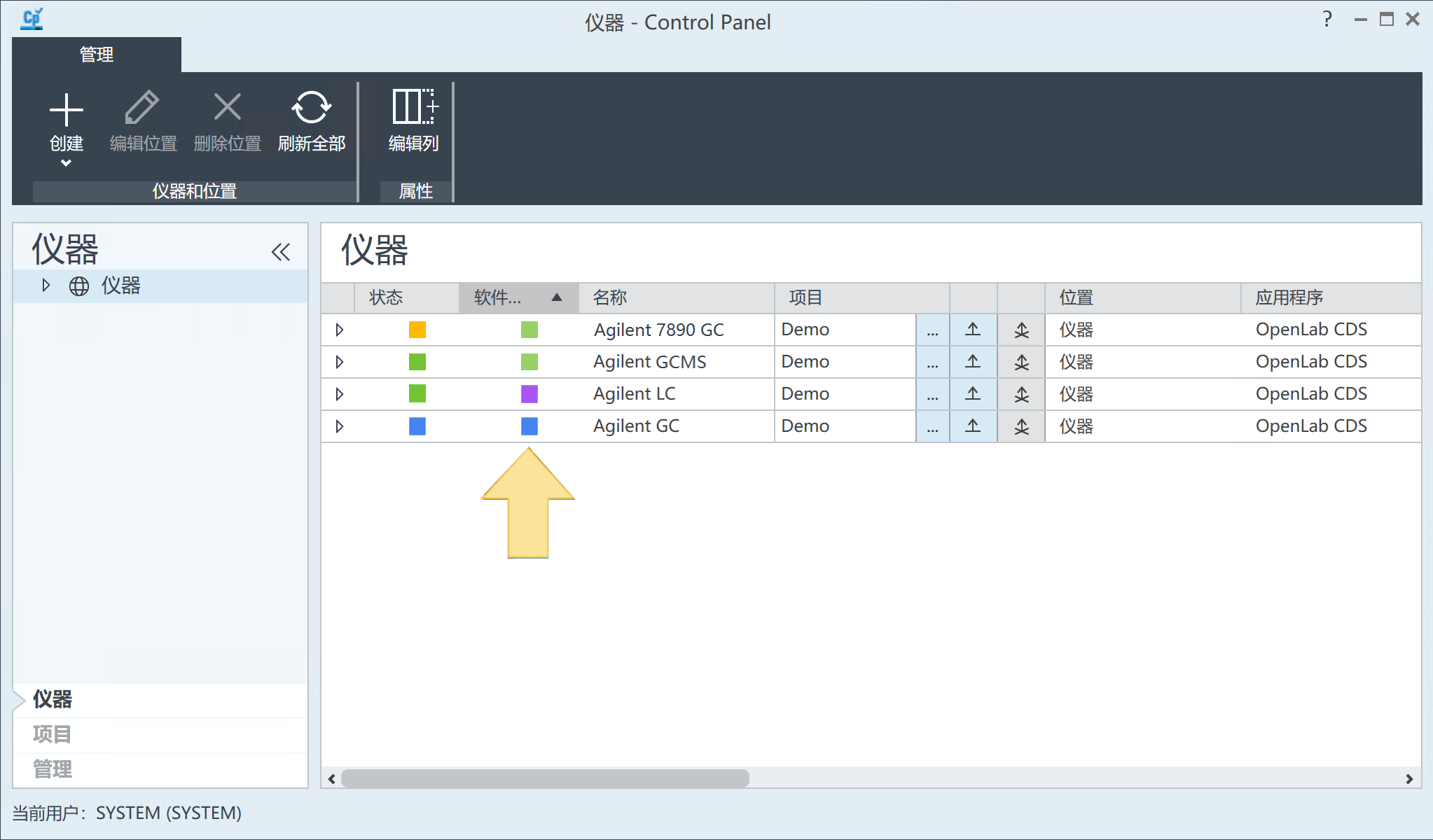Click orange status square of Agilent 7890 GC

tap(417, 330)
